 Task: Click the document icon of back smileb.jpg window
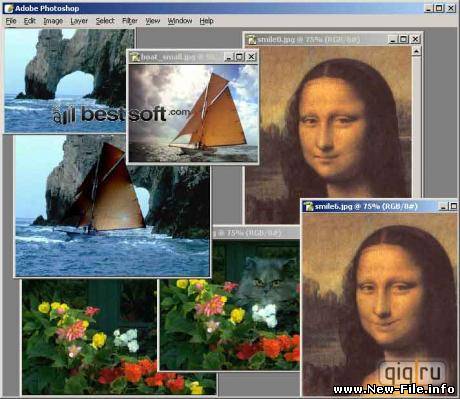click(x=251, y=40)
